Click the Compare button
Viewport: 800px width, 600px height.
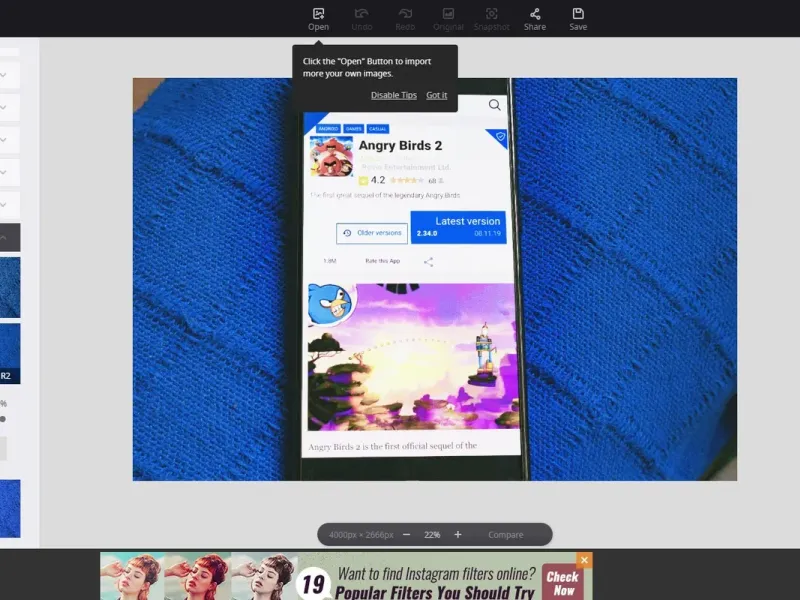click(506, 535)
